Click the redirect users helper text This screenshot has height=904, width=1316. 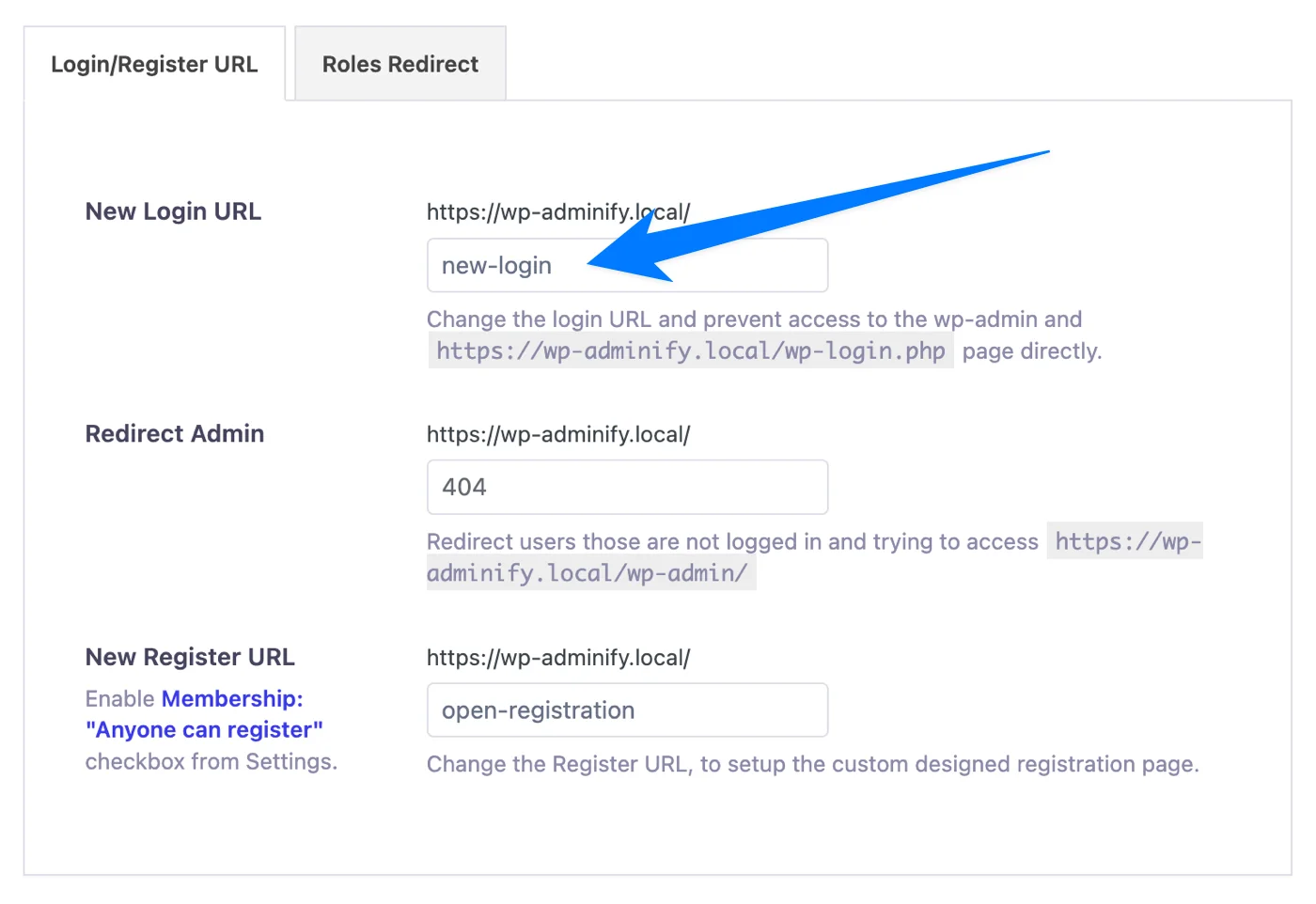[731, 541]
